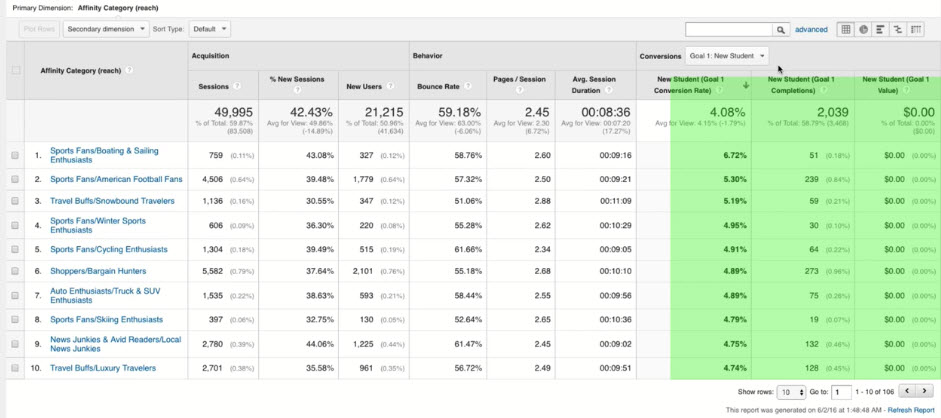Expand the Goal 1: New Student conversions dropdown

(x=727, y=56)
